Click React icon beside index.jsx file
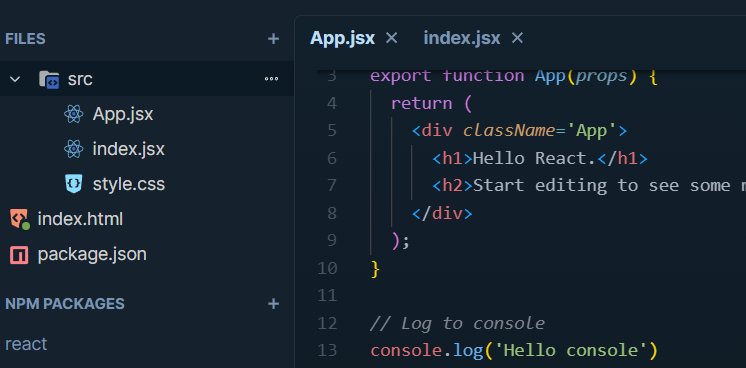 74,149
